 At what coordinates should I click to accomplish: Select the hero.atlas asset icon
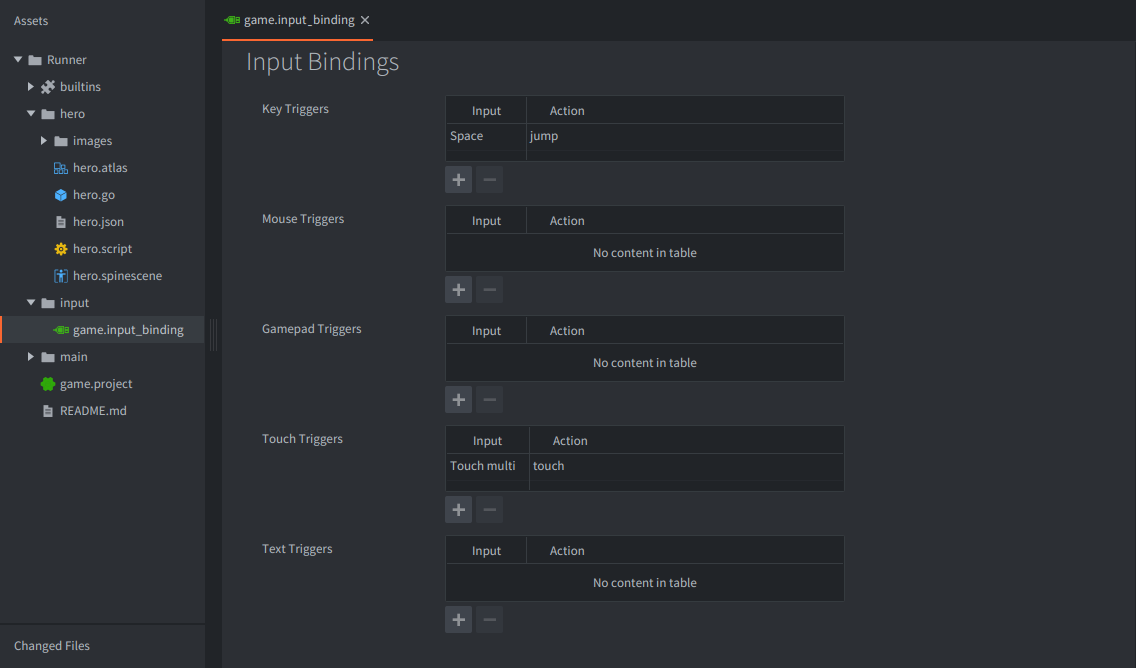[60, 167]
